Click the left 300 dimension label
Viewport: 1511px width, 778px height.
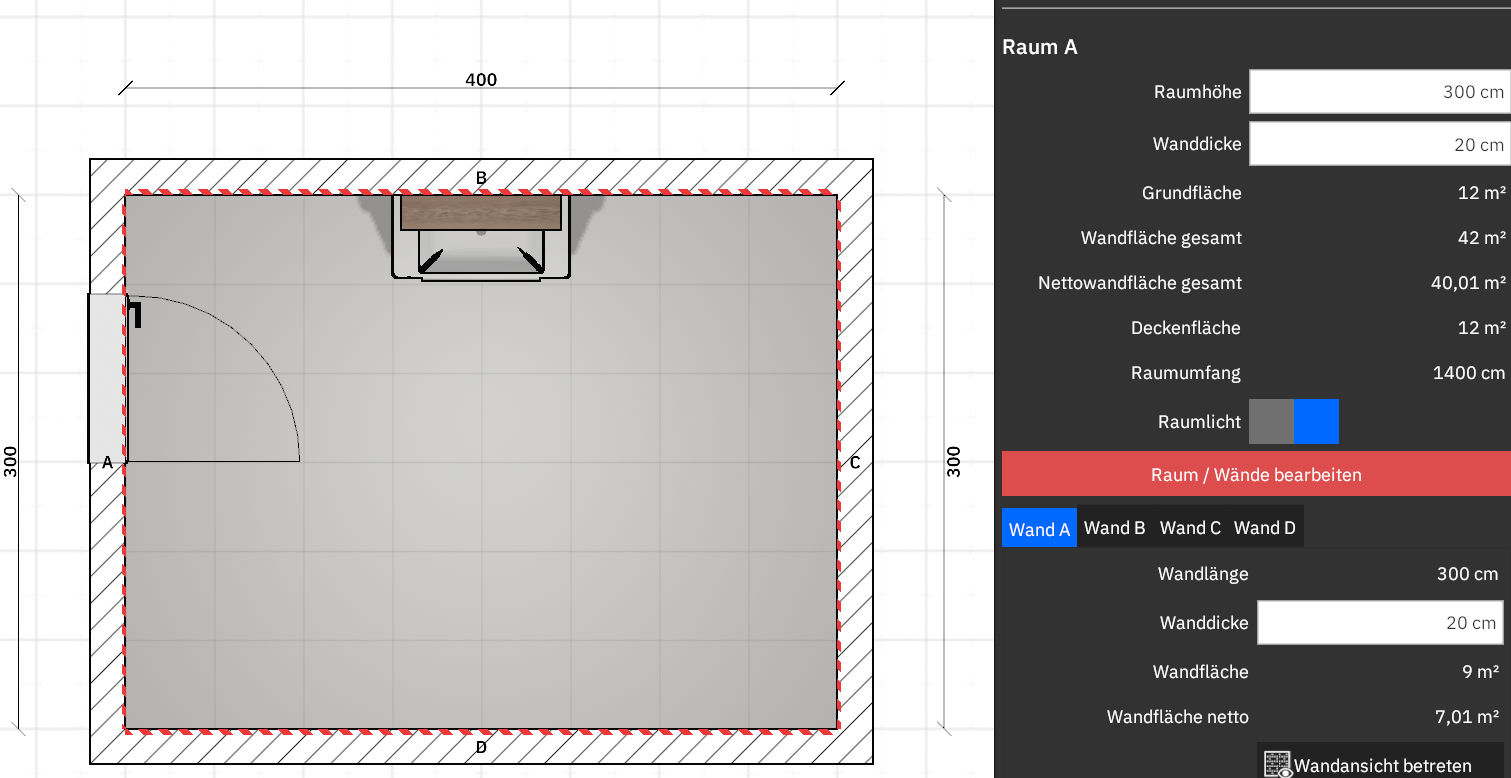point(10,461)
